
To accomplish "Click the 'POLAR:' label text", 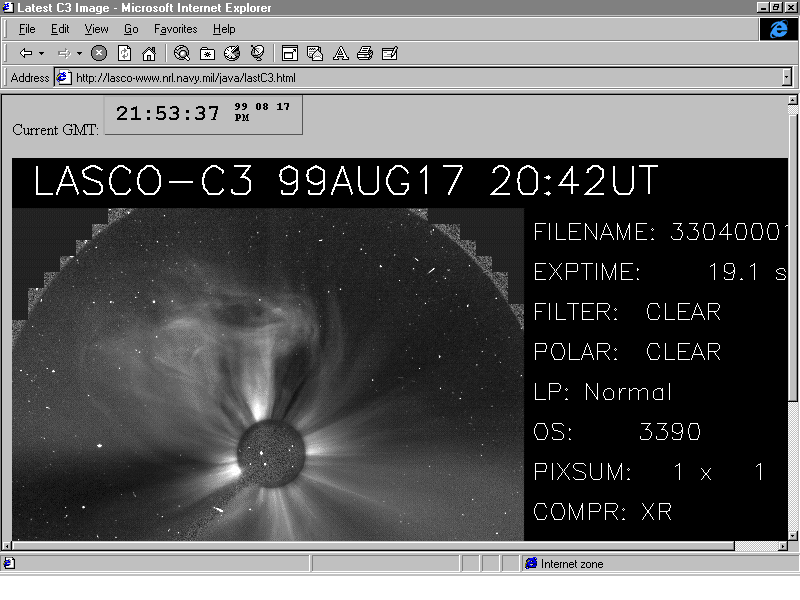I will (576, 352).
